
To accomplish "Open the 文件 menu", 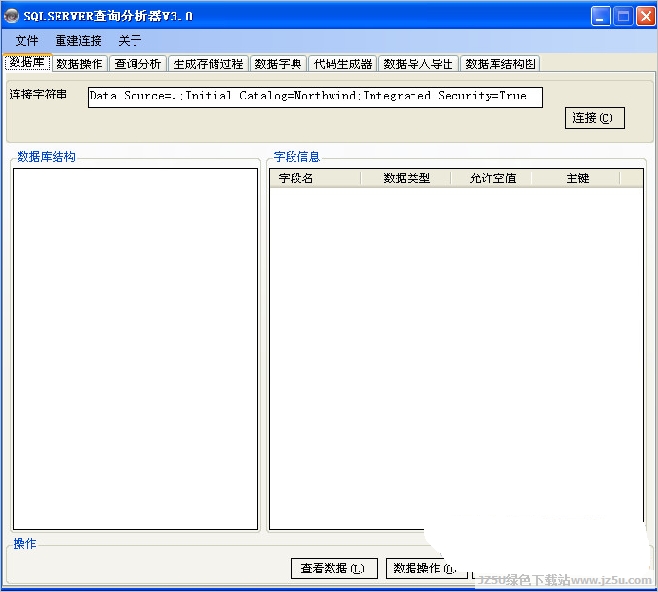I will (x=27, y=41).
